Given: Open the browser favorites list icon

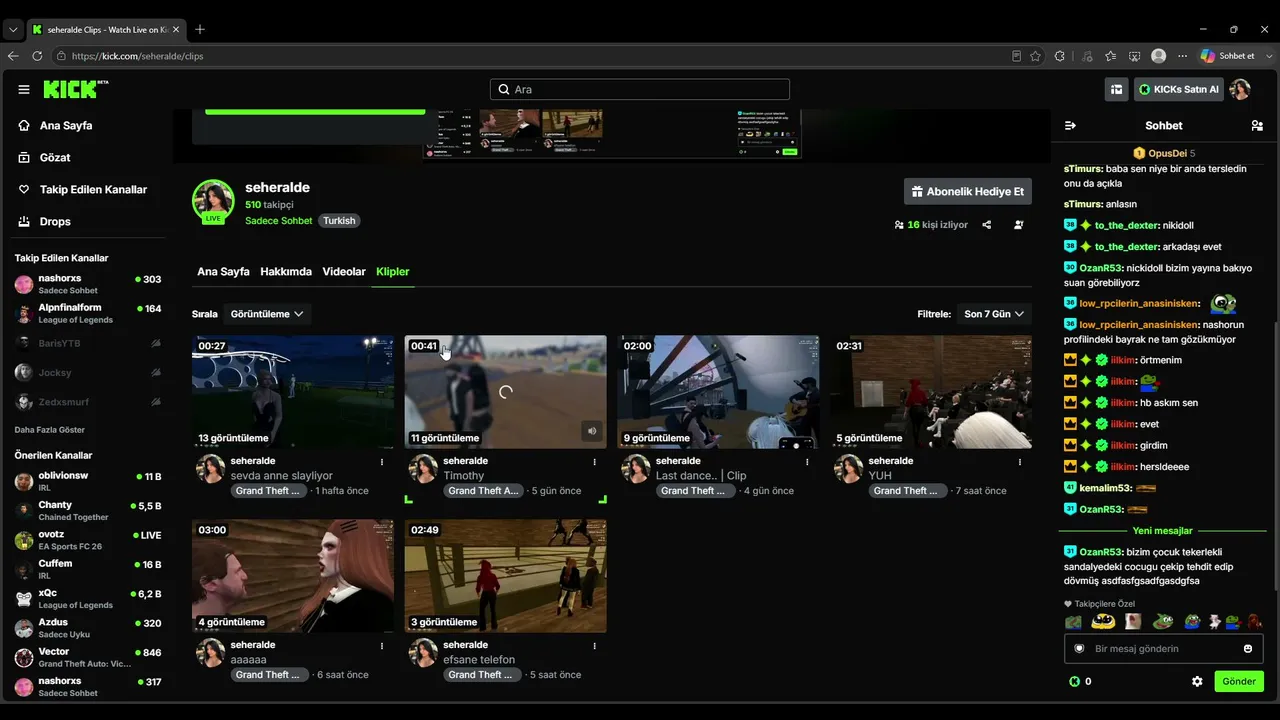Looking at the screenshot, I should coord(1111,56).
